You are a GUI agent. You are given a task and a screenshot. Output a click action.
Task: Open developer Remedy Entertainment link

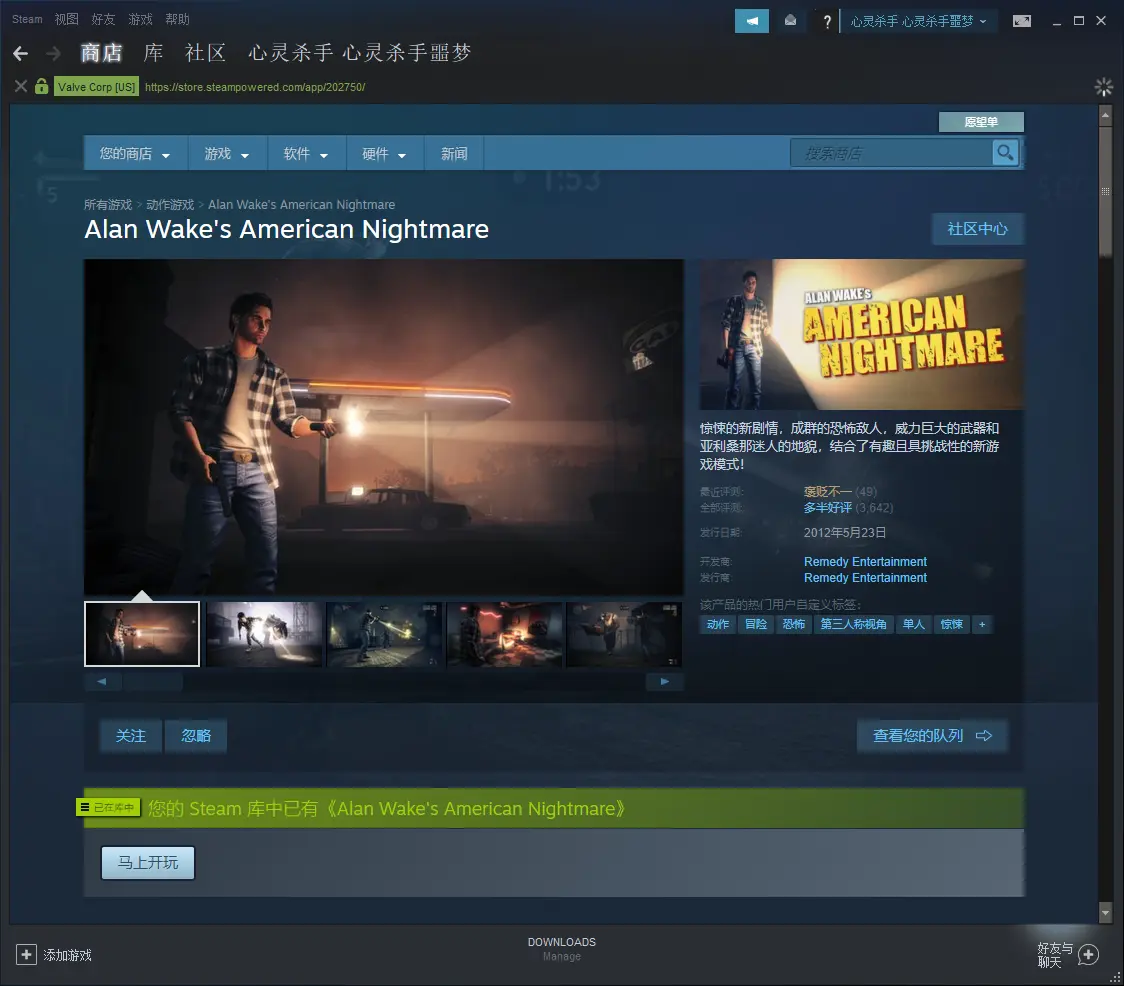pos(865,561)
